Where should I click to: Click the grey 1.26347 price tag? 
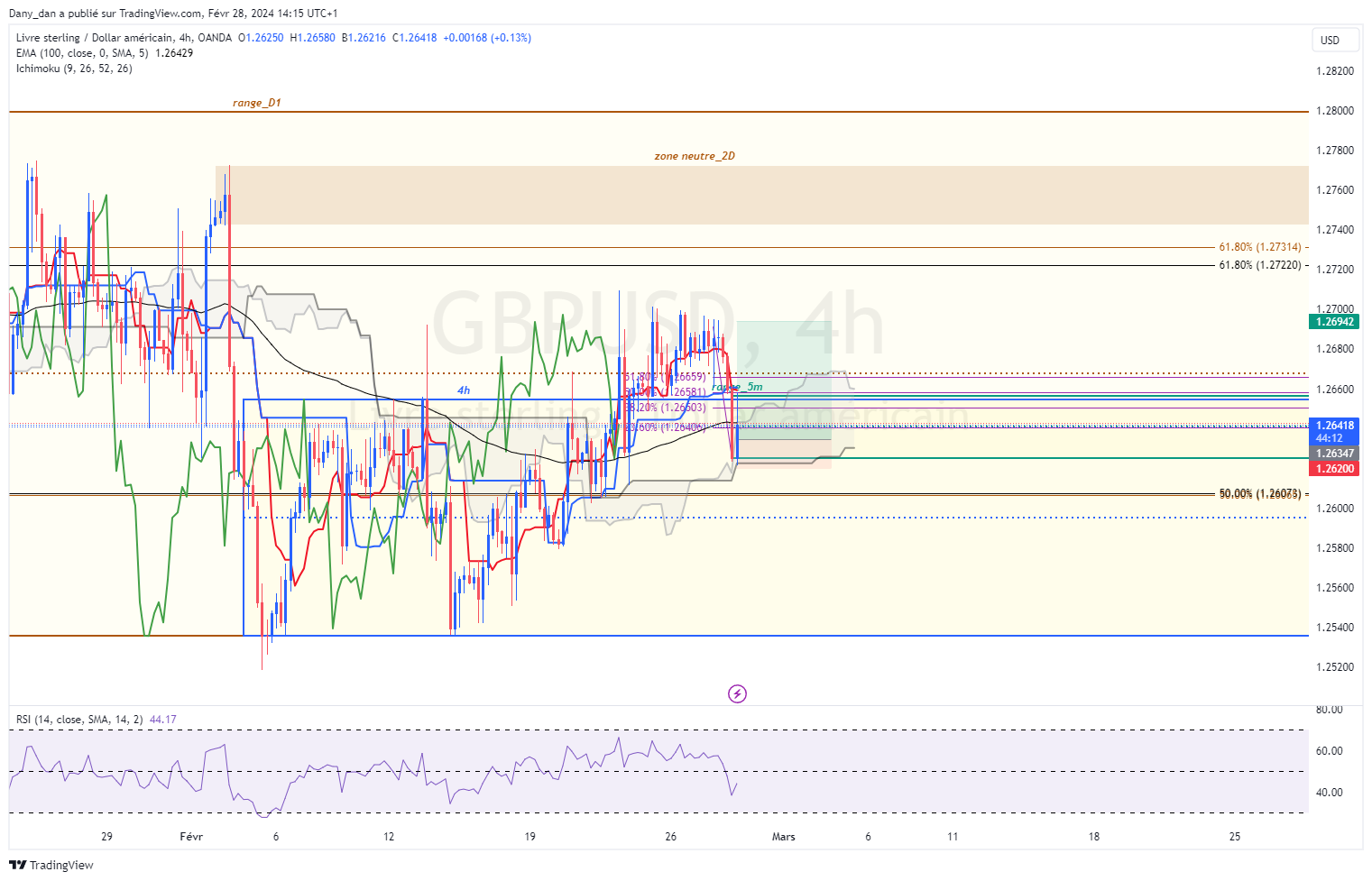coord(1335,454)
